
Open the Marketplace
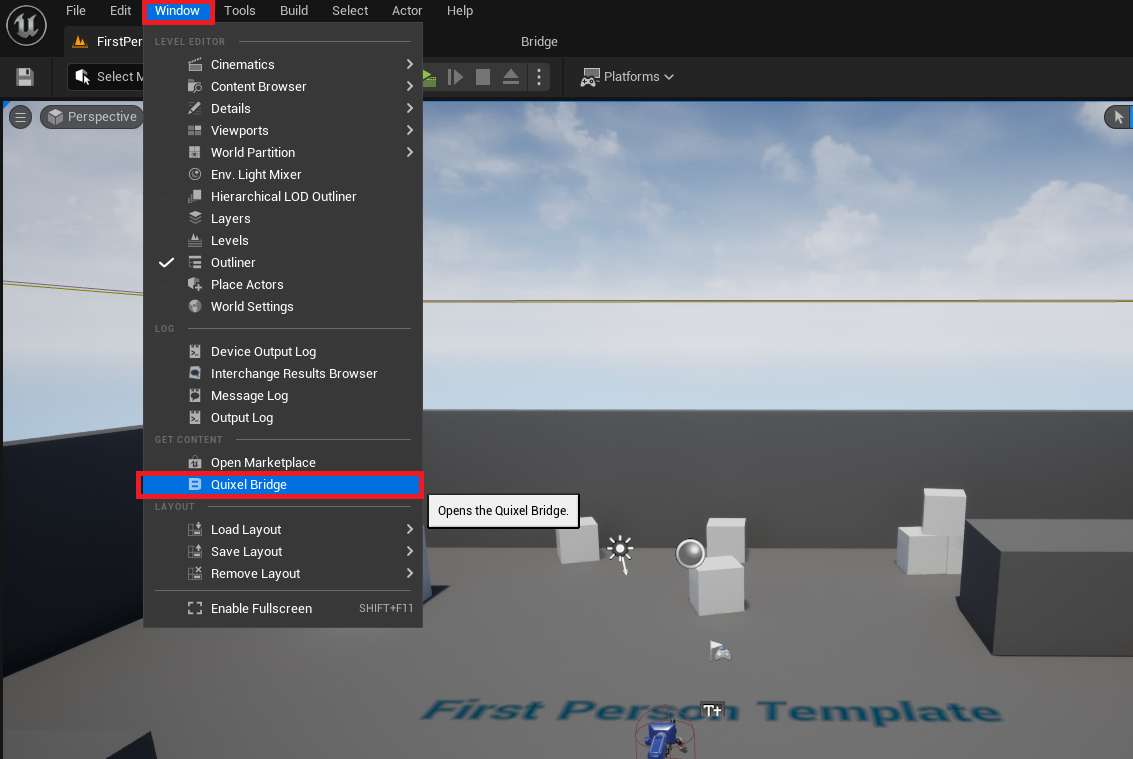coord(261,462)
